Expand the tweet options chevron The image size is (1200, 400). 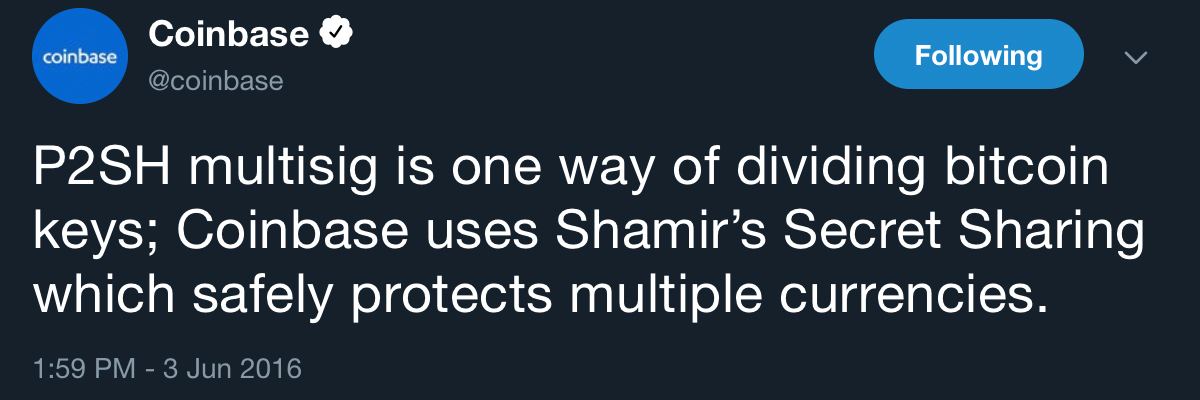click(1135, 58)
